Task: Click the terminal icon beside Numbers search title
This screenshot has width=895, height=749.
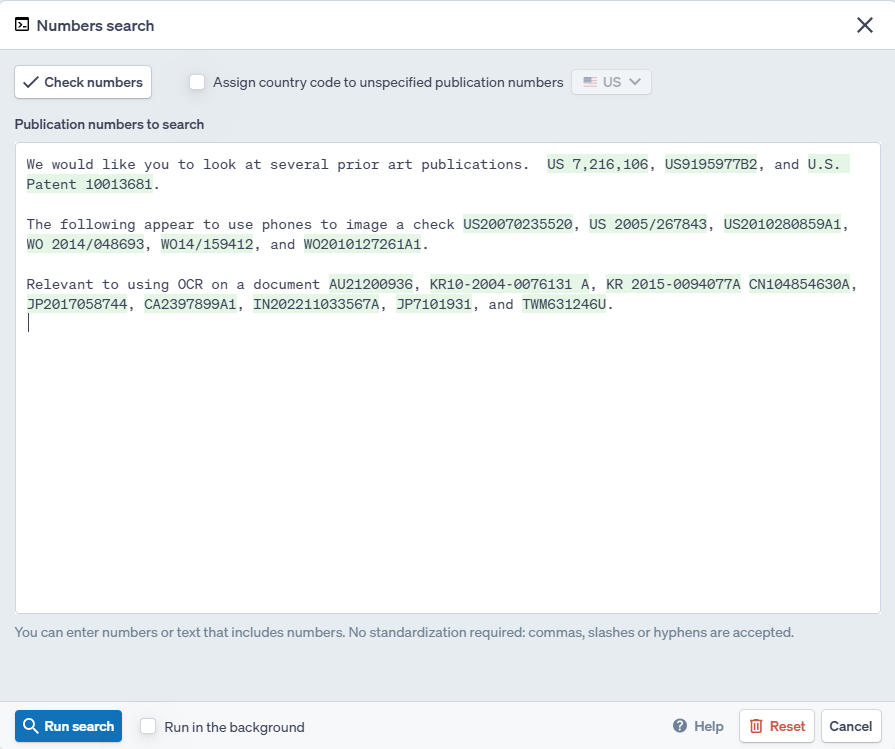Action: [x=22, y=25]
